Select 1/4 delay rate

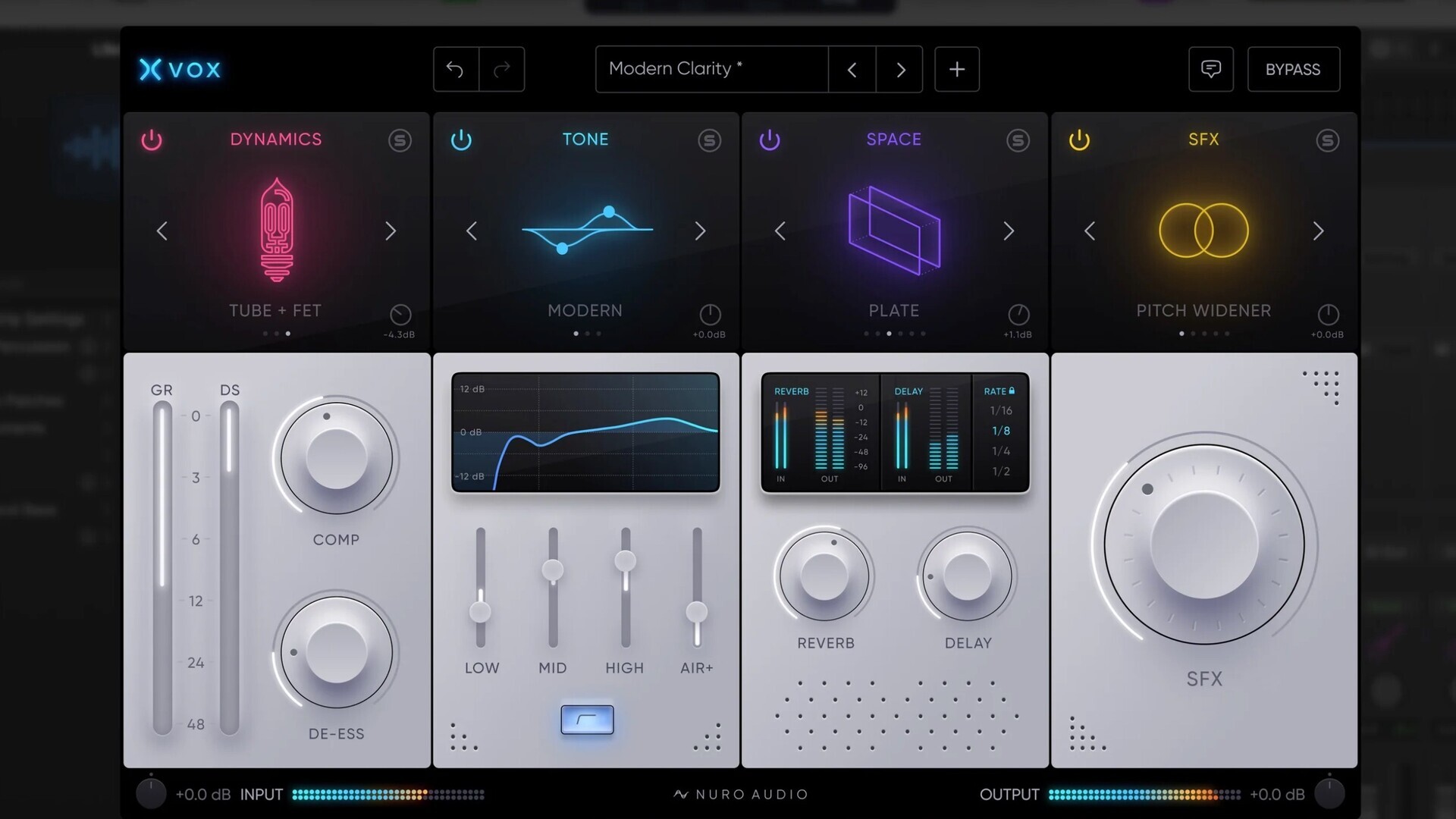[1001, 451]
